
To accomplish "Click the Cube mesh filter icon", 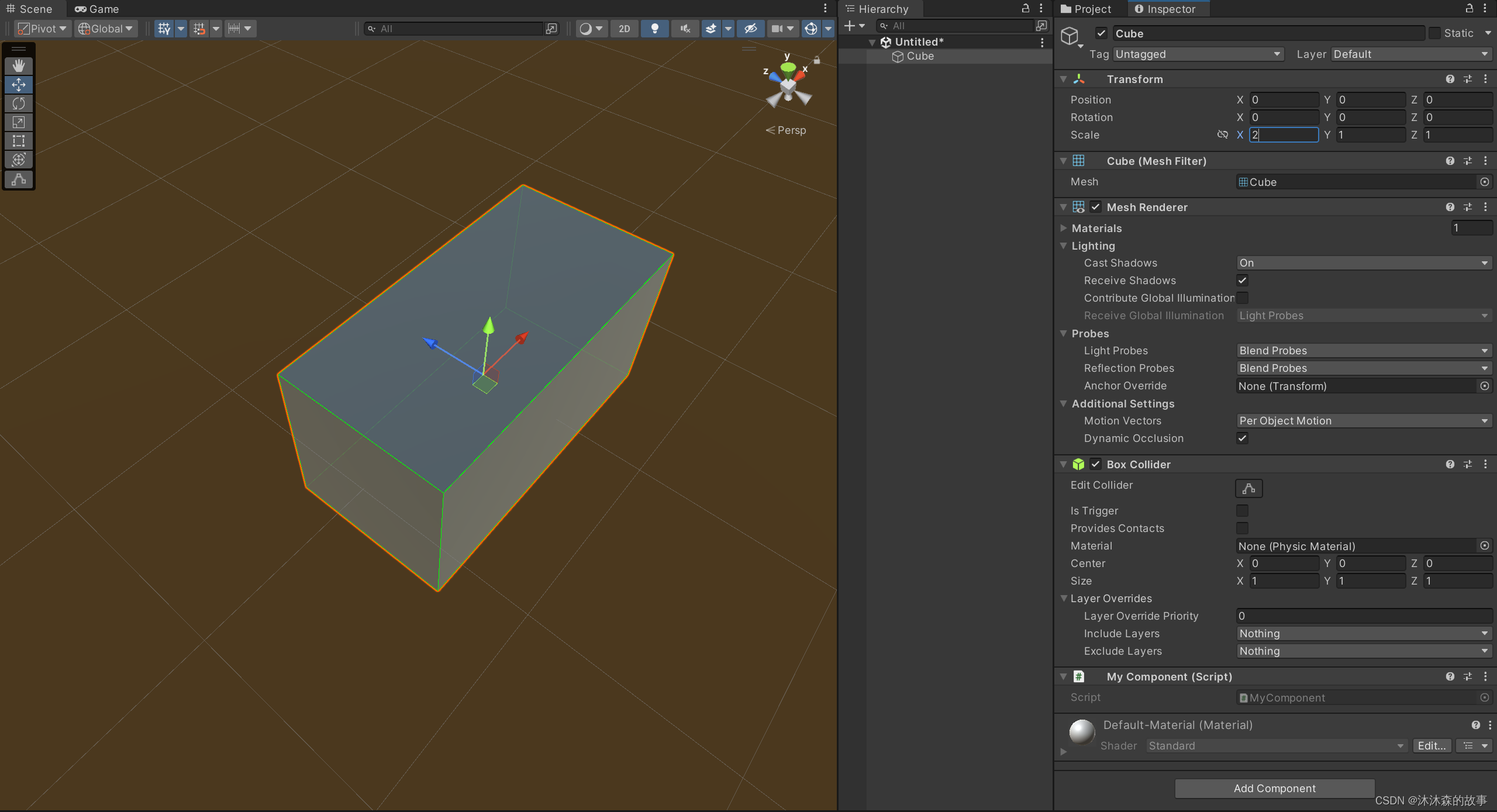I will pyautogui.click(x=1078, y=162).
